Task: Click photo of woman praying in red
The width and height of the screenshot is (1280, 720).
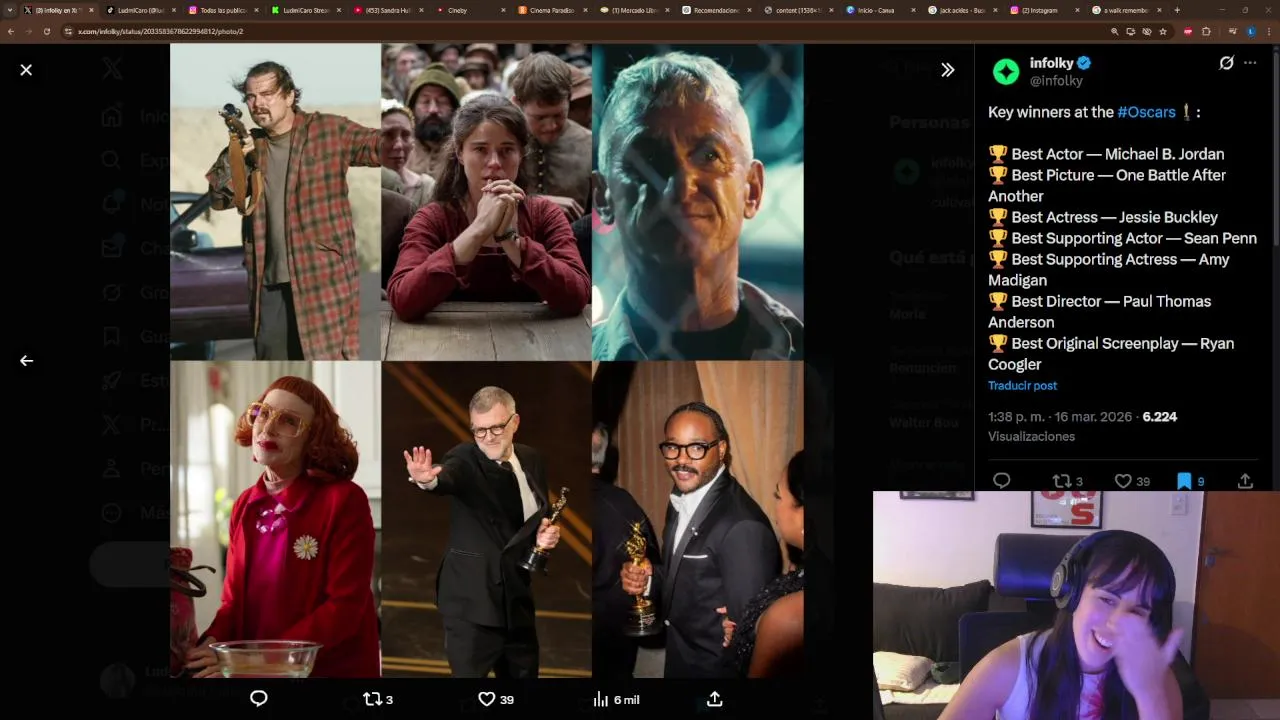Action: 486,201
